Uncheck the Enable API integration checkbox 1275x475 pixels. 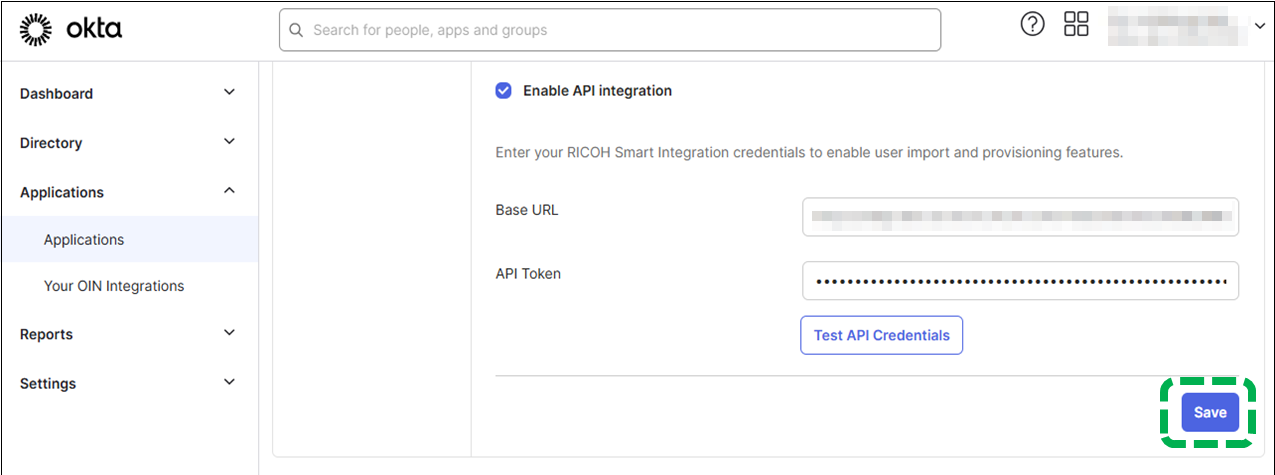click(504, 91)
